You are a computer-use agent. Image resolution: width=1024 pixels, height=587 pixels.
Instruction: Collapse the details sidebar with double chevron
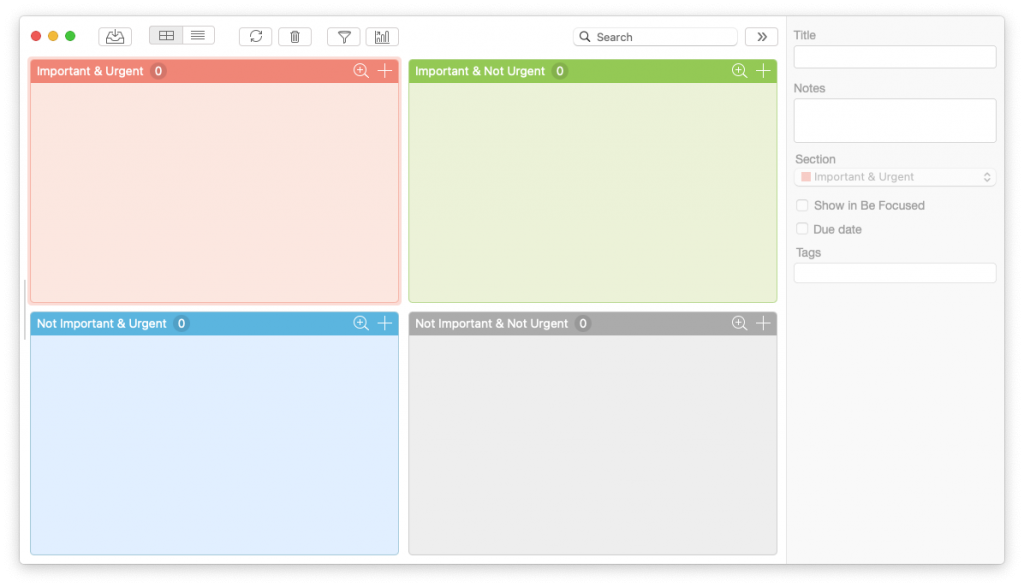click(761, 37)
